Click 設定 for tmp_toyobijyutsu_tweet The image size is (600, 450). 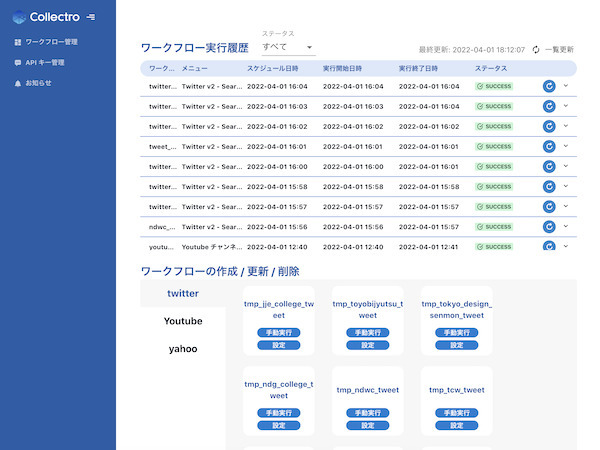coord(367,344)
